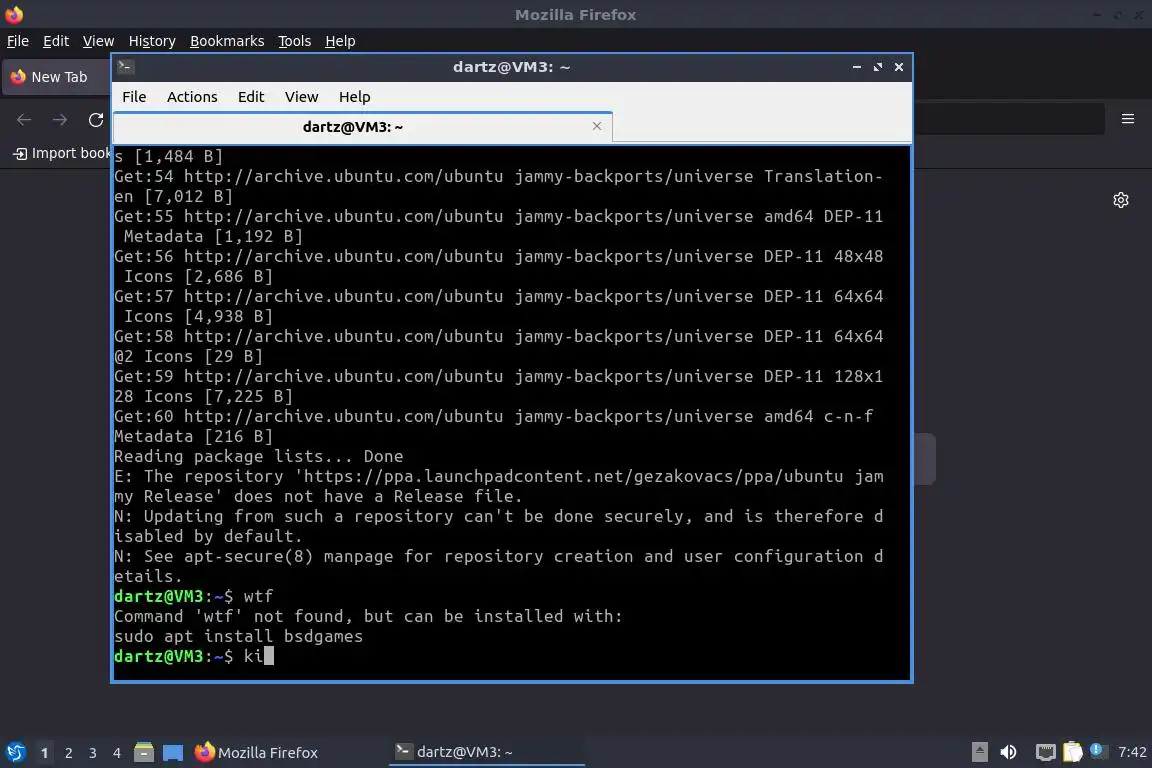
Task: Open Firefox File menu
Action: [18, 41]
